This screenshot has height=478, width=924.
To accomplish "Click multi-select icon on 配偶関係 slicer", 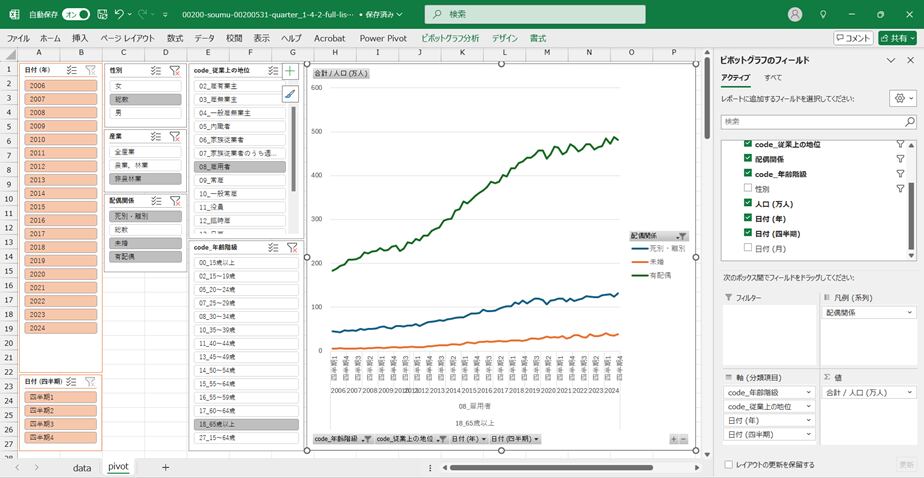I will pos(156,200).
